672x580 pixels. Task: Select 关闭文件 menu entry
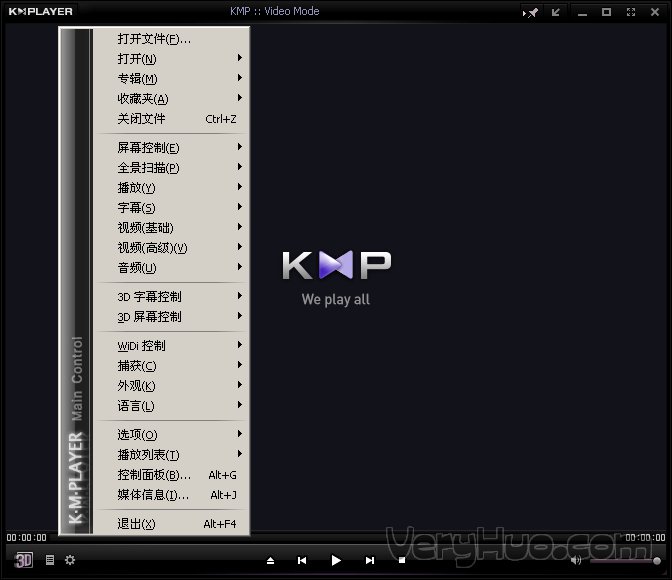point(171,119)
